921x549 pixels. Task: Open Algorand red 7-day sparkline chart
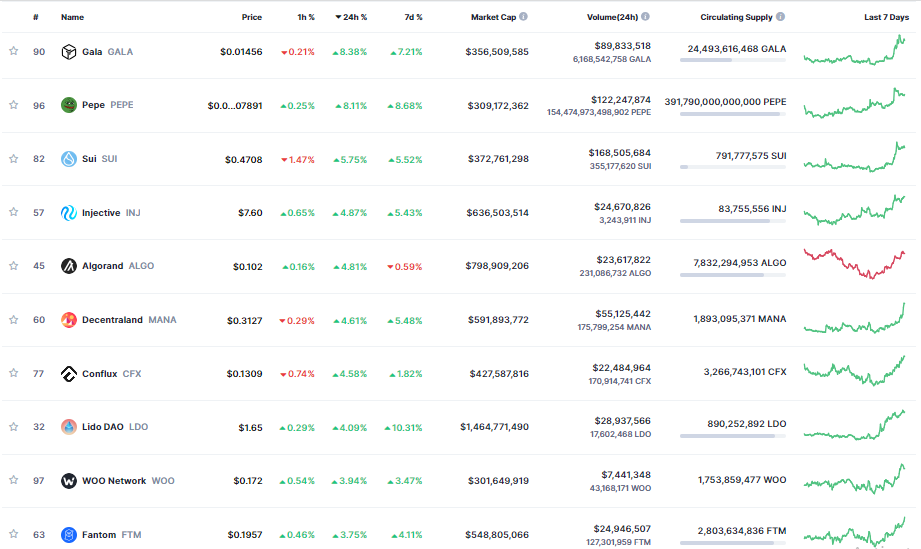pos(855,264)
